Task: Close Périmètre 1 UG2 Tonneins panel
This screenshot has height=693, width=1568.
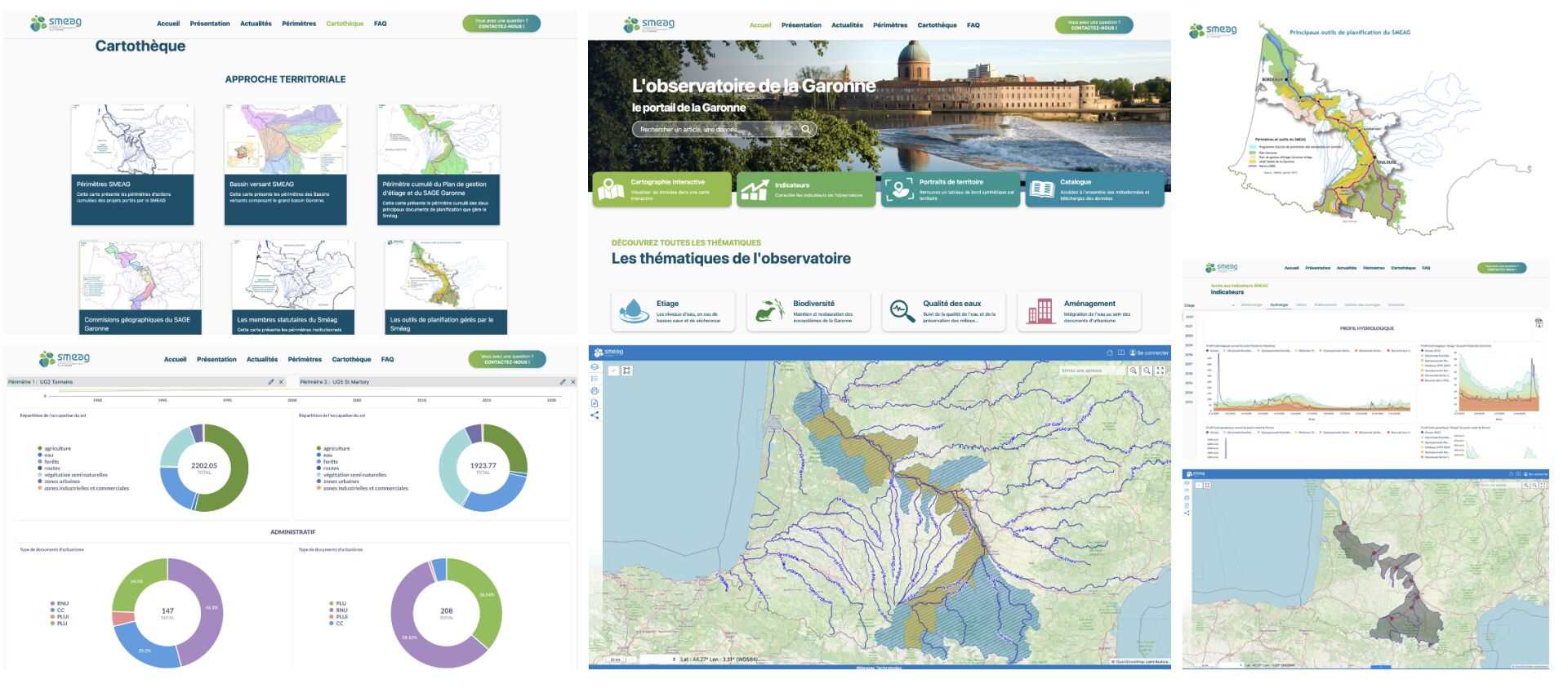Action: 281,382
